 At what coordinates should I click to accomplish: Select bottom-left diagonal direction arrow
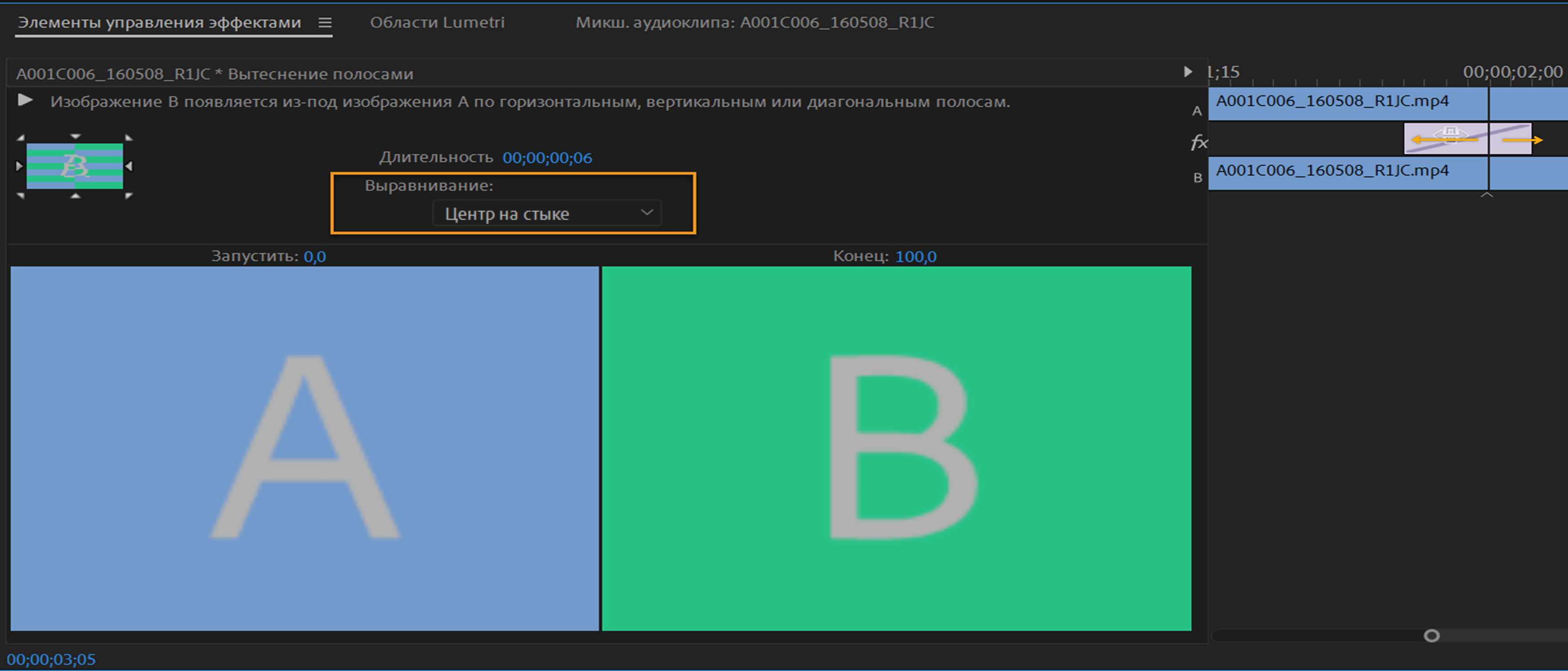pyautogui.click(x=21, y=195)
